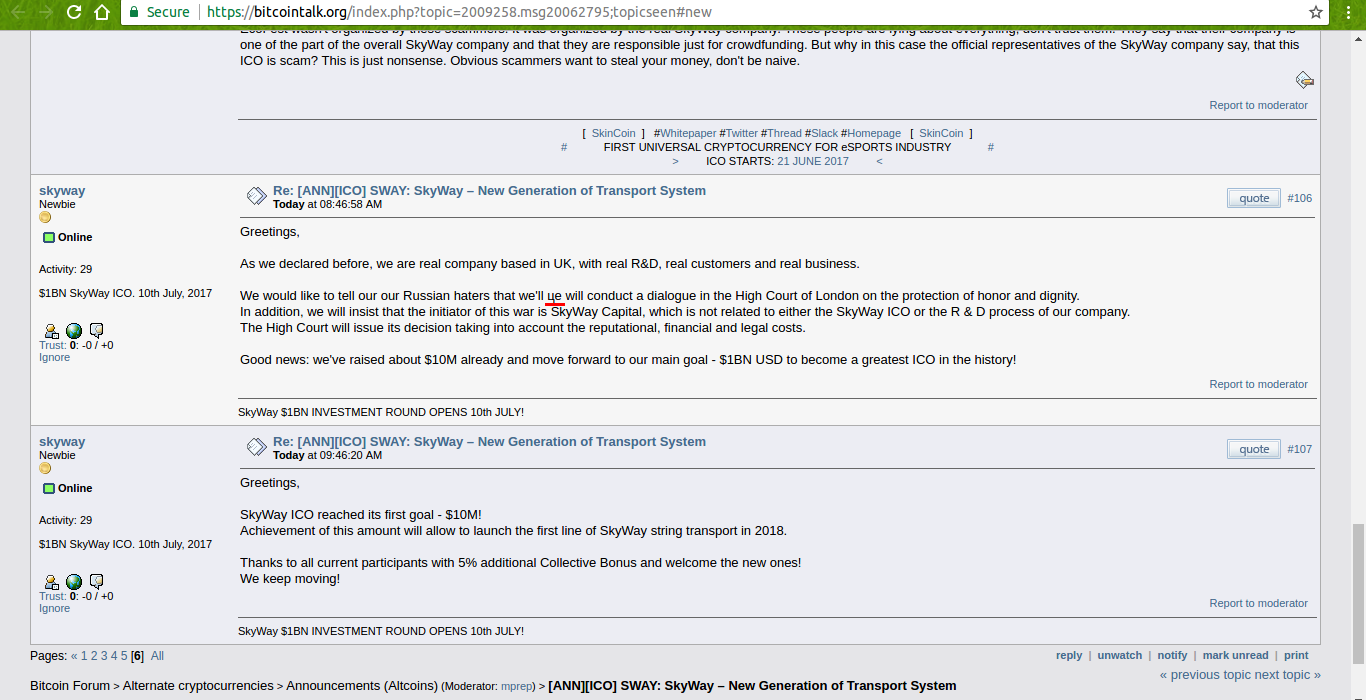Go to the previous topic
This screenshot has height=700, width=1366.
(1205, 675)
